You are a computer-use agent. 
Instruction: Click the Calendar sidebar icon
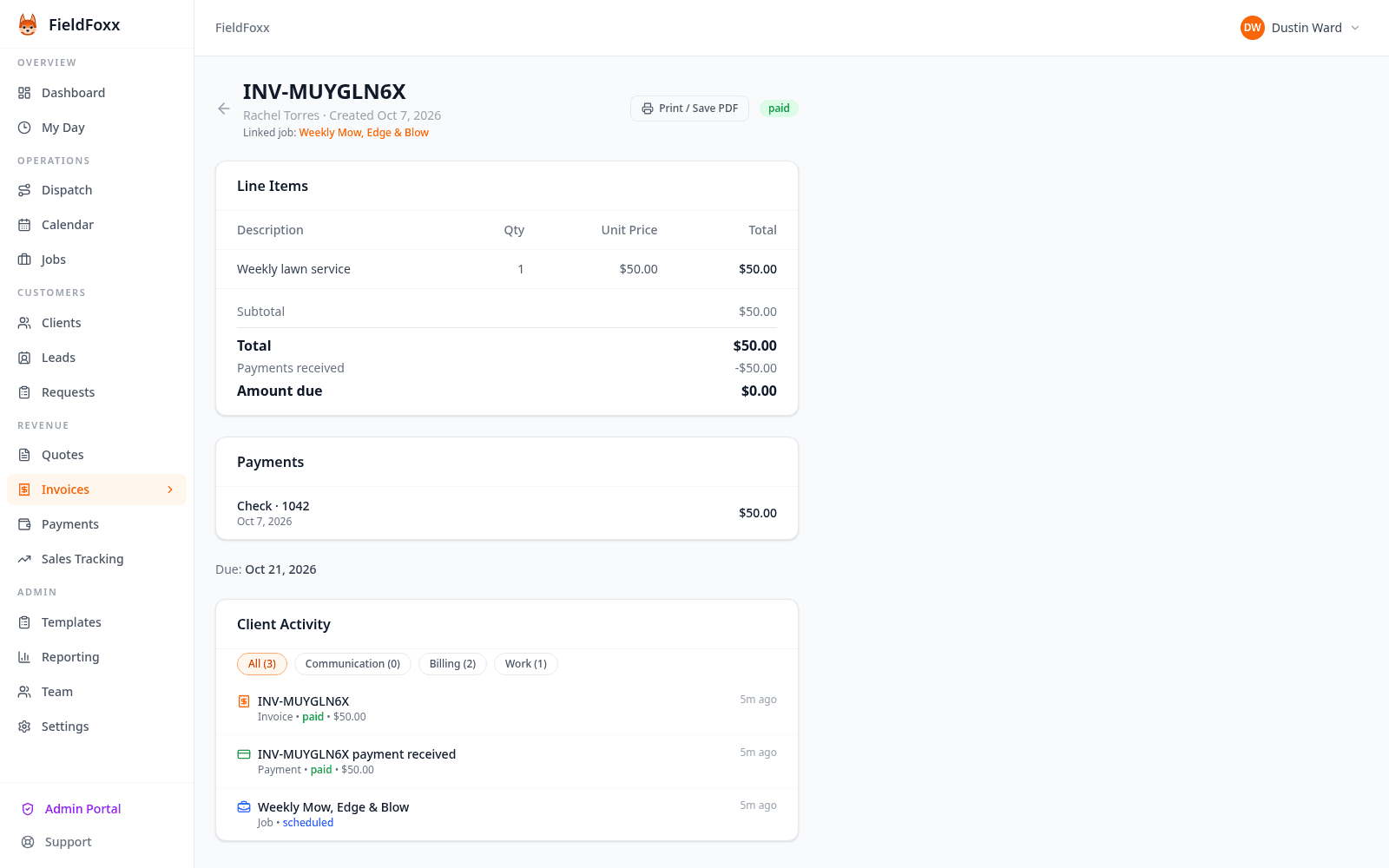coord(24,225)
